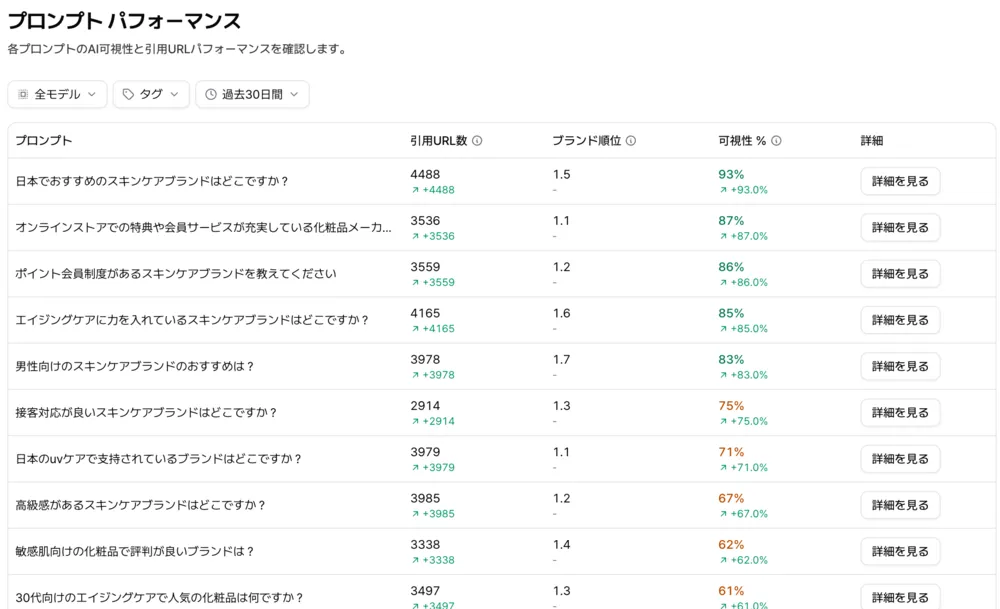Open 詳細を見る for 30代向けのエイジングケア row
Image resolution: width=1000 pixels, height=609 pixels.
[900, 597]
